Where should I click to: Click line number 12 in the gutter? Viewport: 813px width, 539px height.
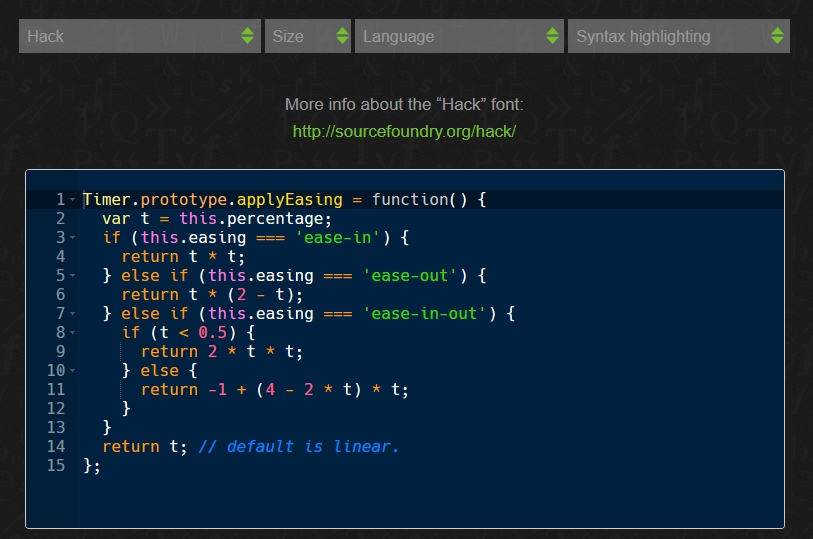[x=56, y=408]
